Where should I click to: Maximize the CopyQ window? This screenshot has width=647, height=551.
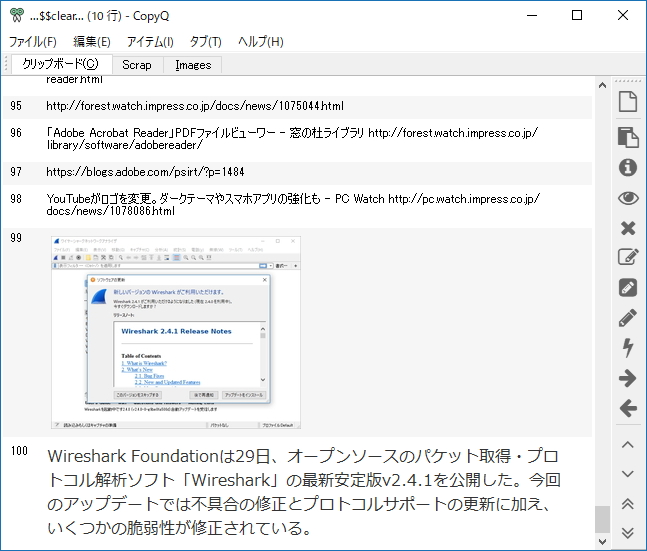point(577,15)
